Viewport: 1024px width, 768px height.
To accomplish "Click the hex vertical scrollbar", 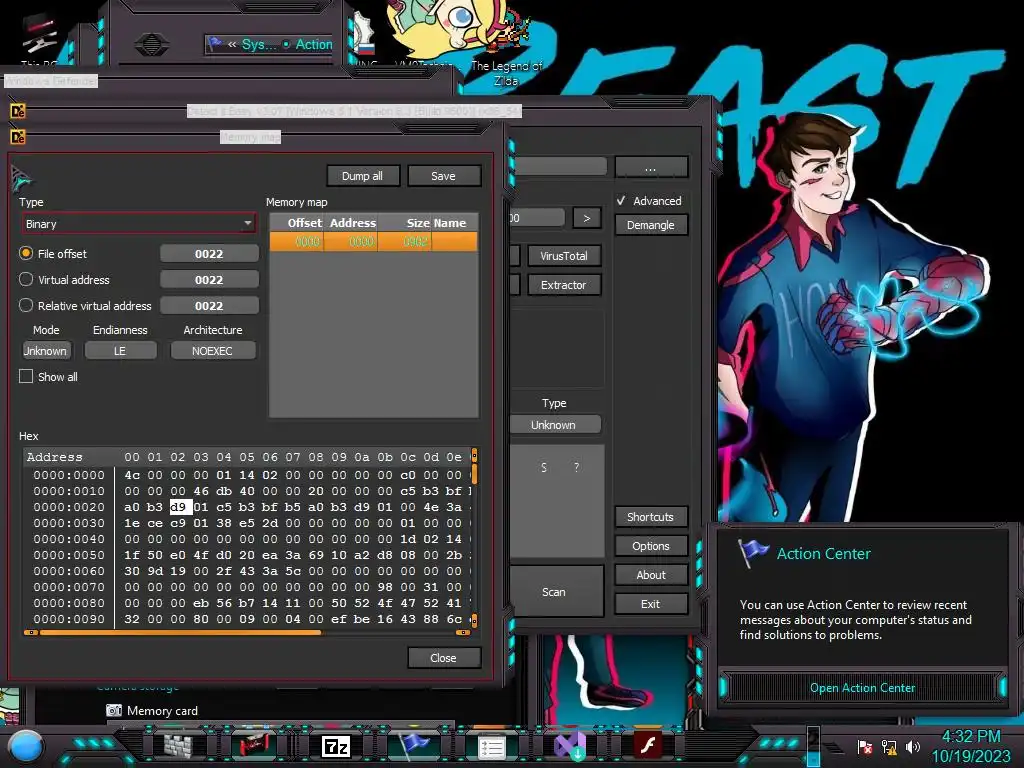I will click(474, 537).
